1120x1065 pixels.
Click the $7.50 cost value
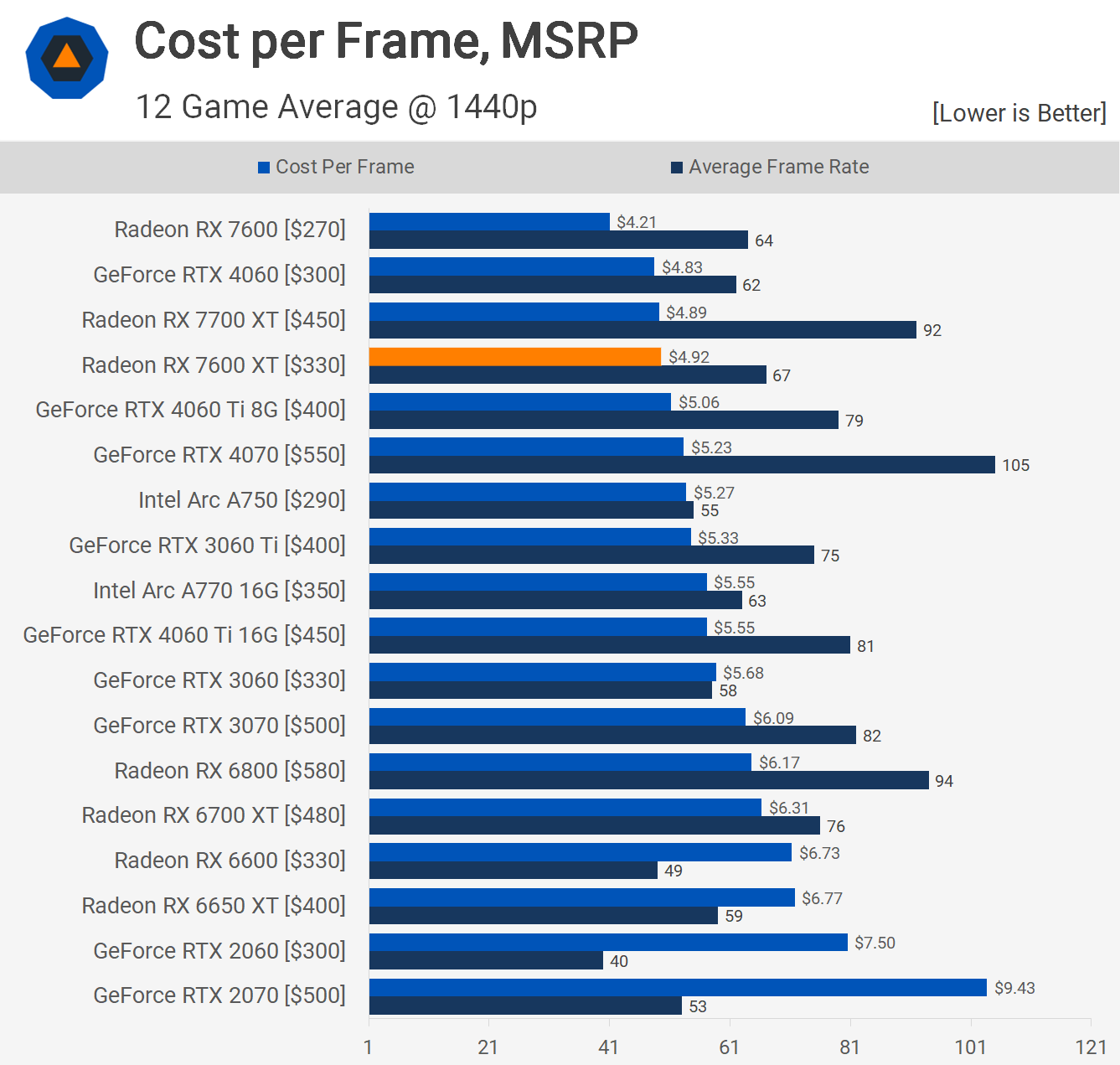click(x=875, y=943)
